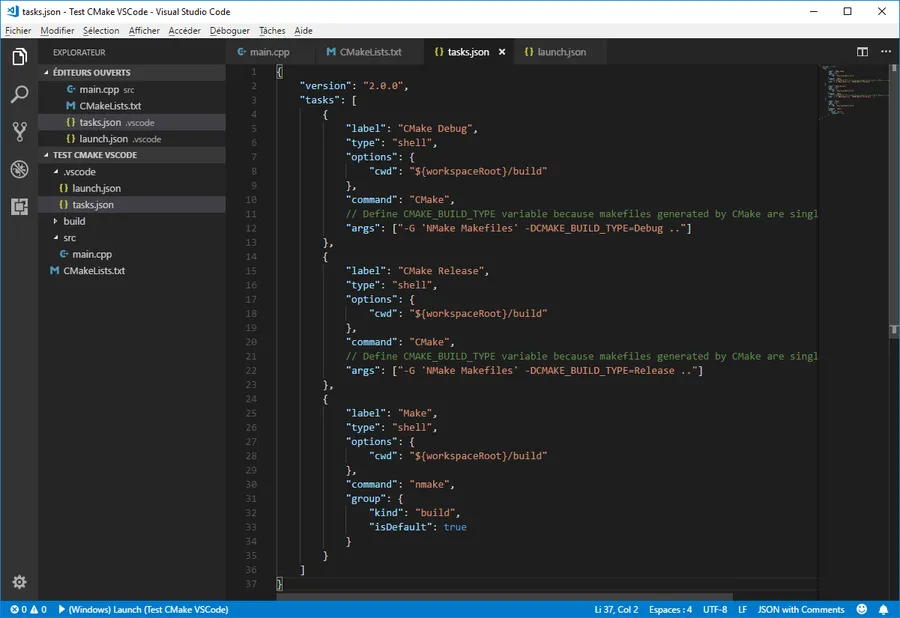Open notifications bell in status bar
900x618 pixels.
883,609
